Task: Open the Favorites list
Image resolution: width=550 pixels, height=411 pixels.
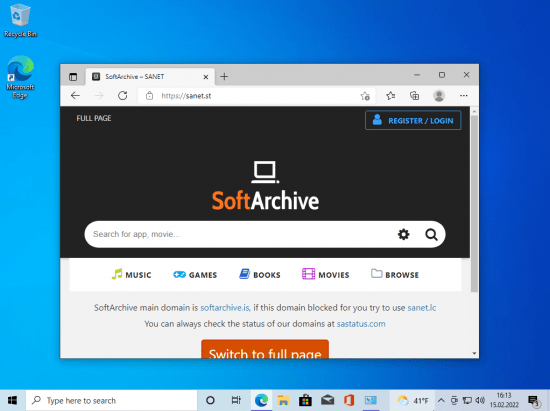Action: click(x=390, y=95)
